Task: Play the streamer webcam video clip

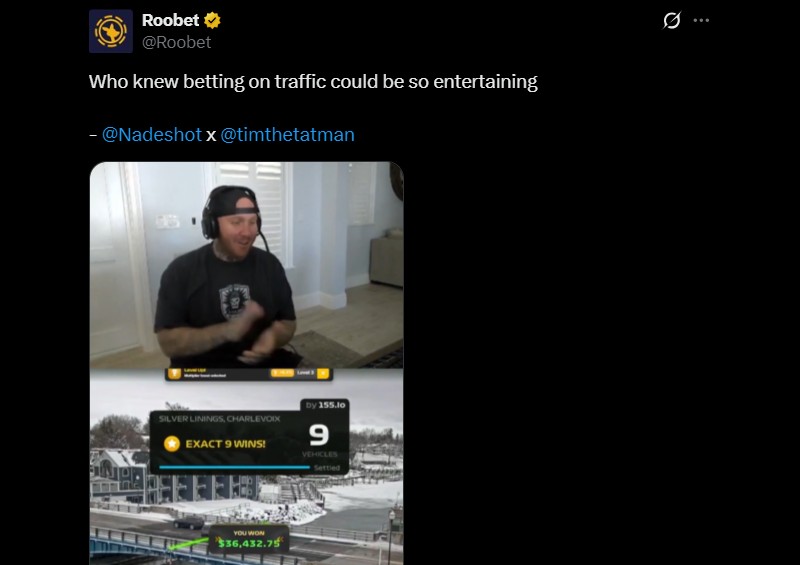Action: click(x=246, y=265)
